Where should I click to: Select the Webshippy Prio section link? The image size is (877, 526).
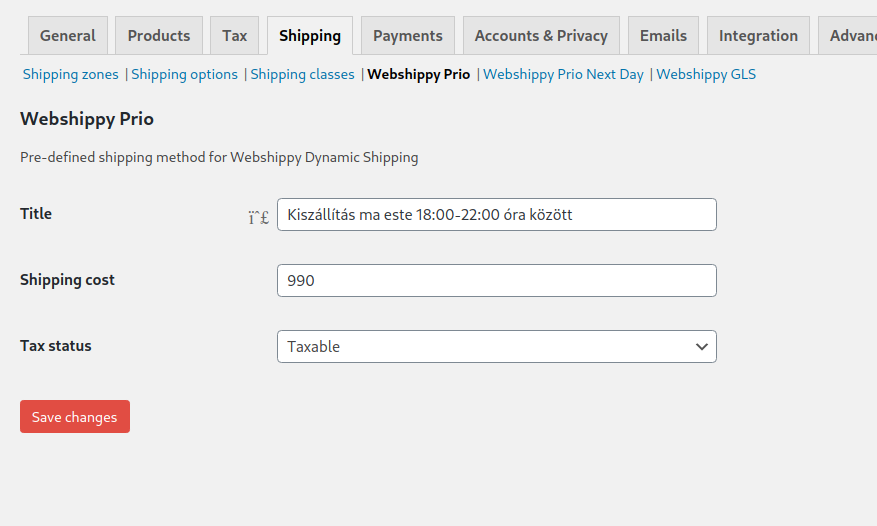click(419, 74)
